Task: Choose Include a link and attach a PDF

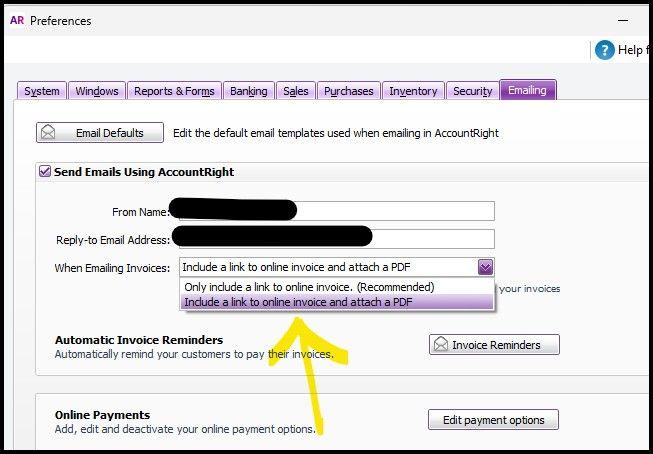Action: pyautogui.click(x=297, y=302)
